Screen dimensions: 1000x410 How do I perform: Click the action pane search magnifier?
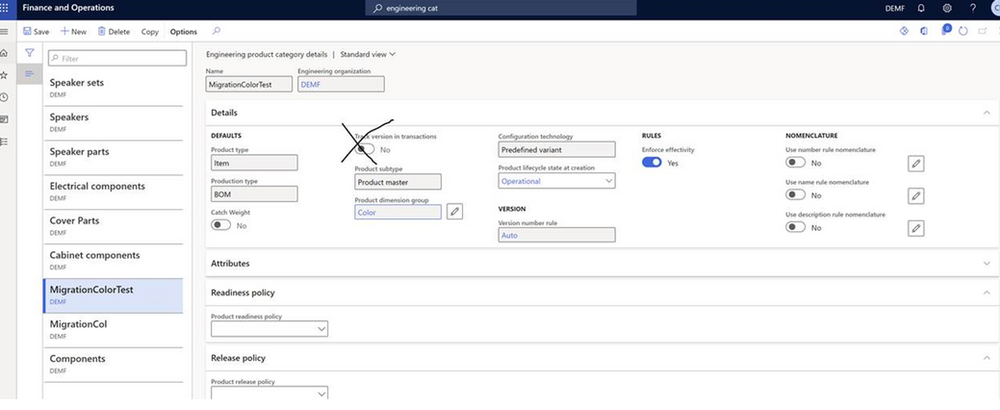[x=216, y=31]
